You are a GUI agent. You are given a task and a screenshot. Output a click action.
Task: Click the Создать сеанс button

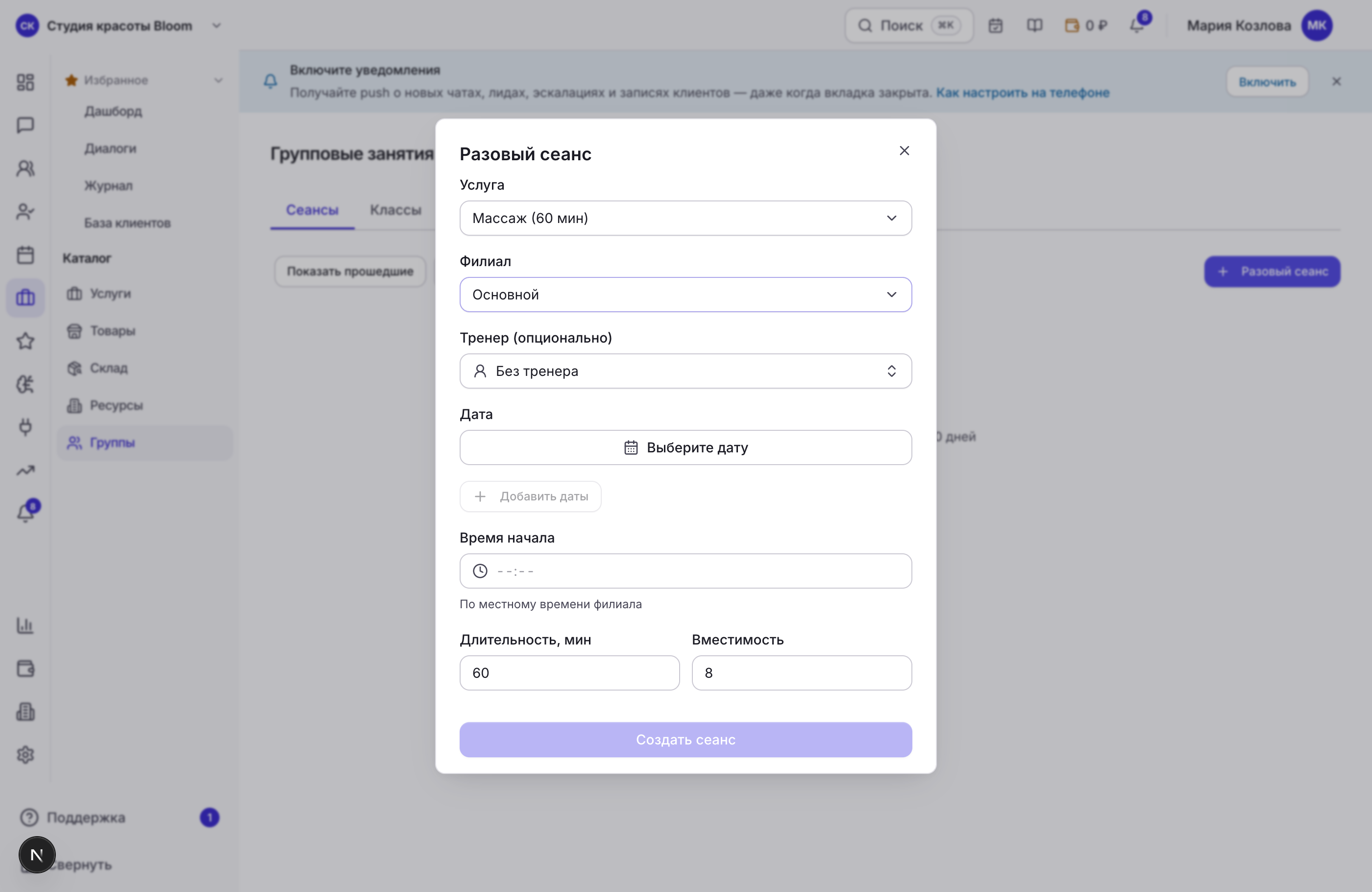(x=686, y=739)
